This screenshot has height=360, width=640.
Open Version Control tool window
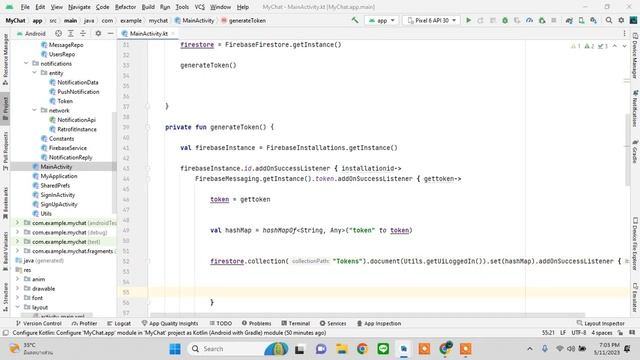pos(38,323)
